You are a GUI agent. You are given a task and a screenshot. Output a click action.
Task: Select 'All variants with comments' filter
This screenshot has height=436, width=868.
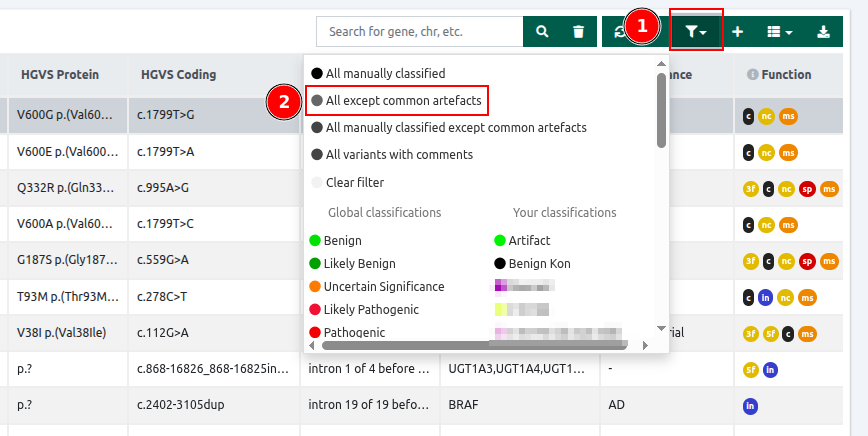pos(399,155)
